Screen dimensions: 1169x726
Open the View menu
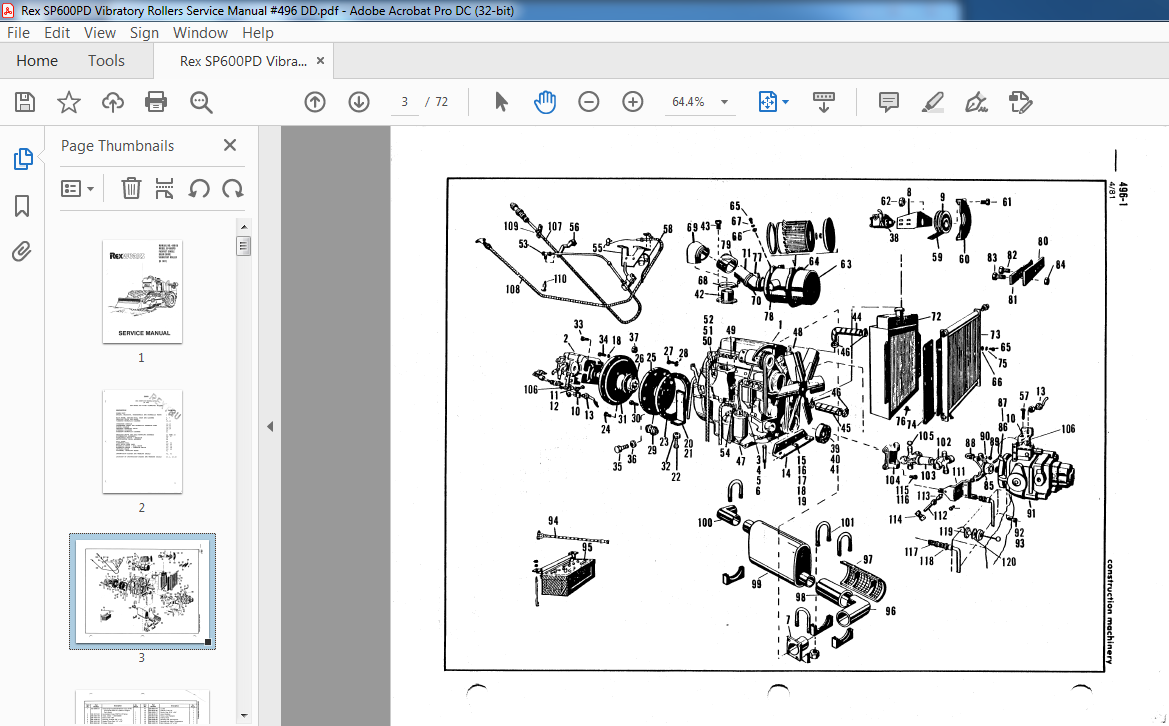pos(99,33)
